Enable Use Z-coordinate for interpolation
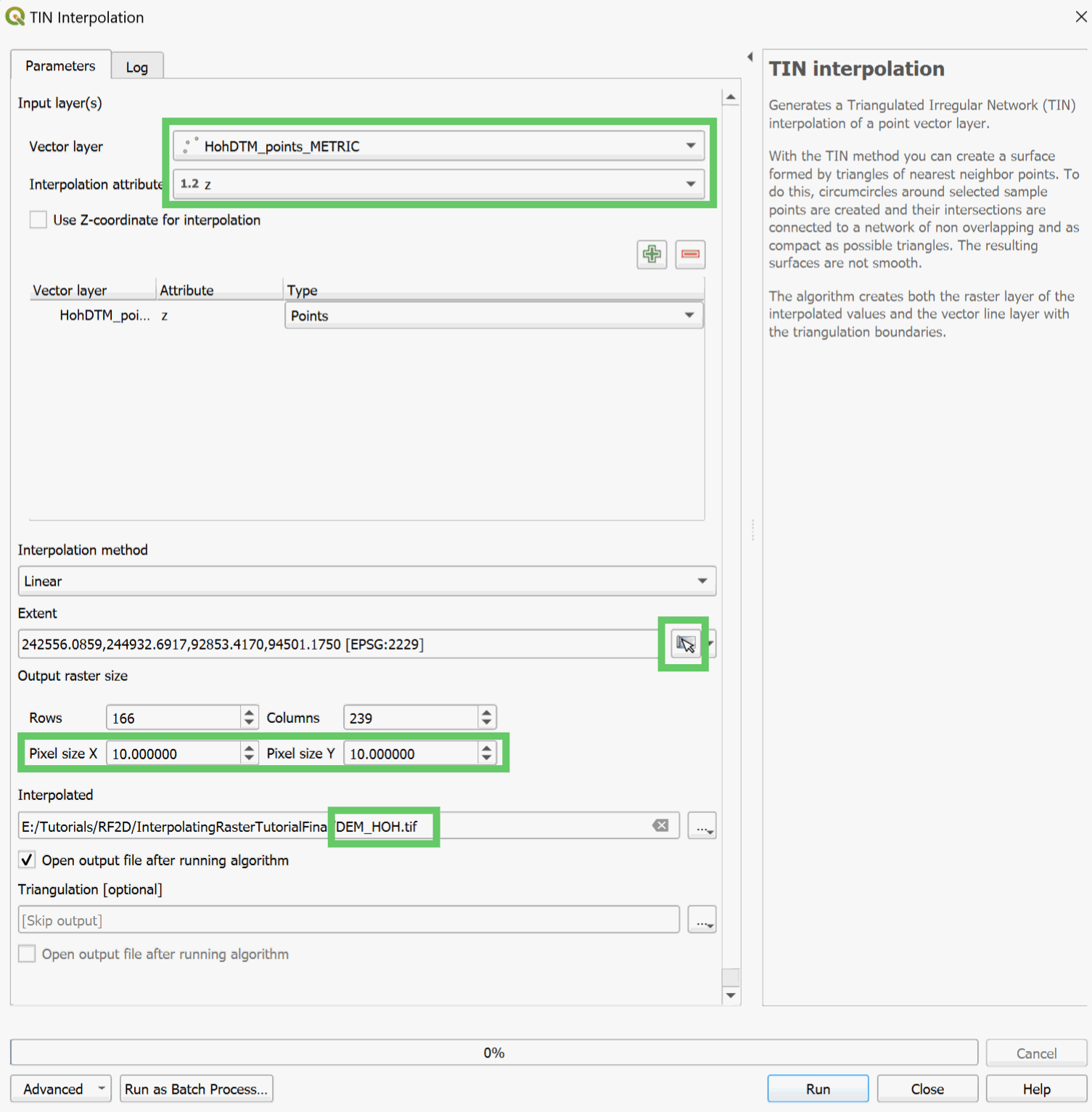The width and height of the screenshot is (1092, 1112). point(38,220)
